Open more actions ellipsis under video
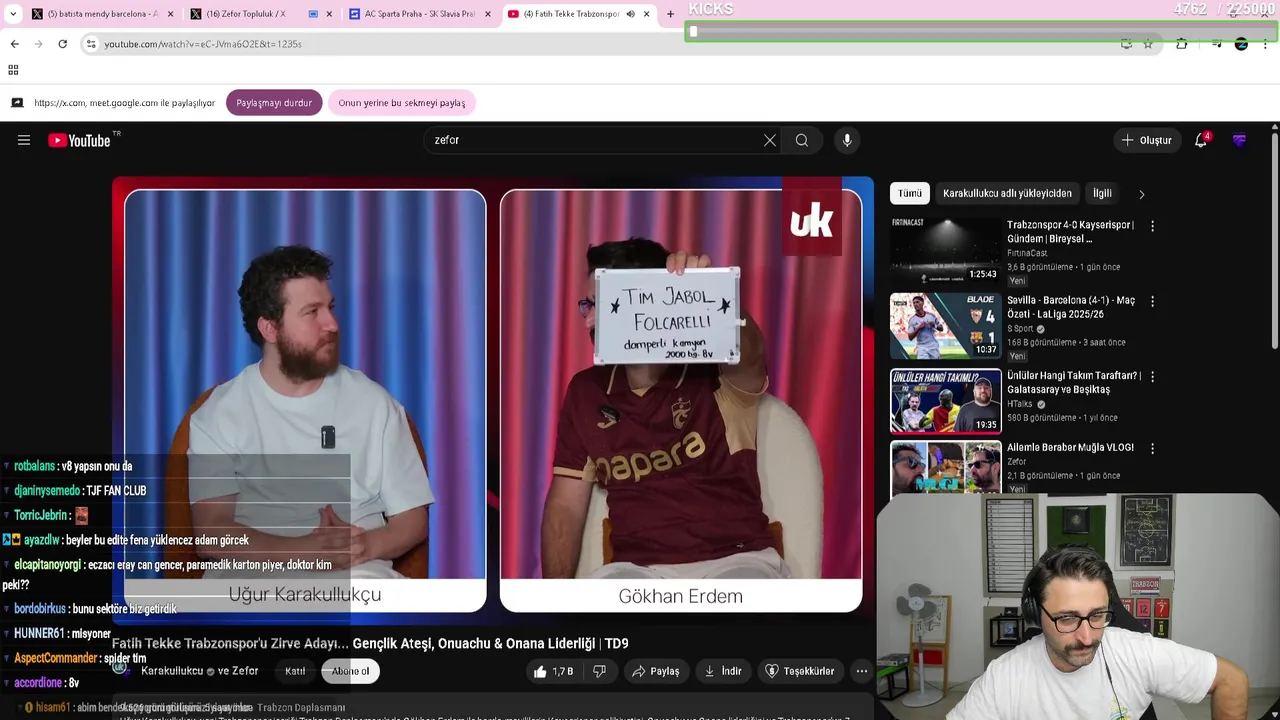 [862, 671]
